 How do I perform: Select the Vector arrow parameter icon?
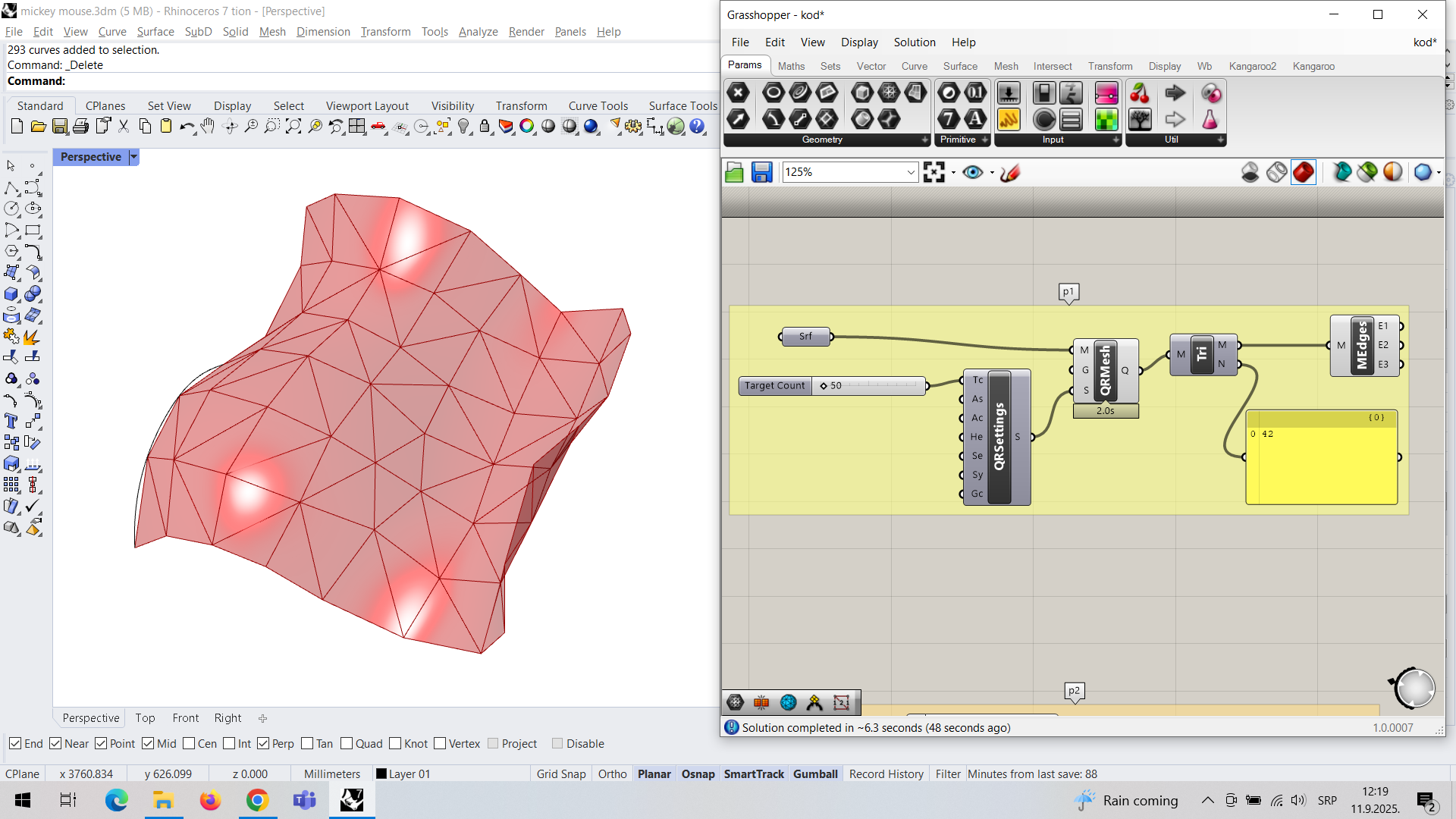[x=738, y=119]
